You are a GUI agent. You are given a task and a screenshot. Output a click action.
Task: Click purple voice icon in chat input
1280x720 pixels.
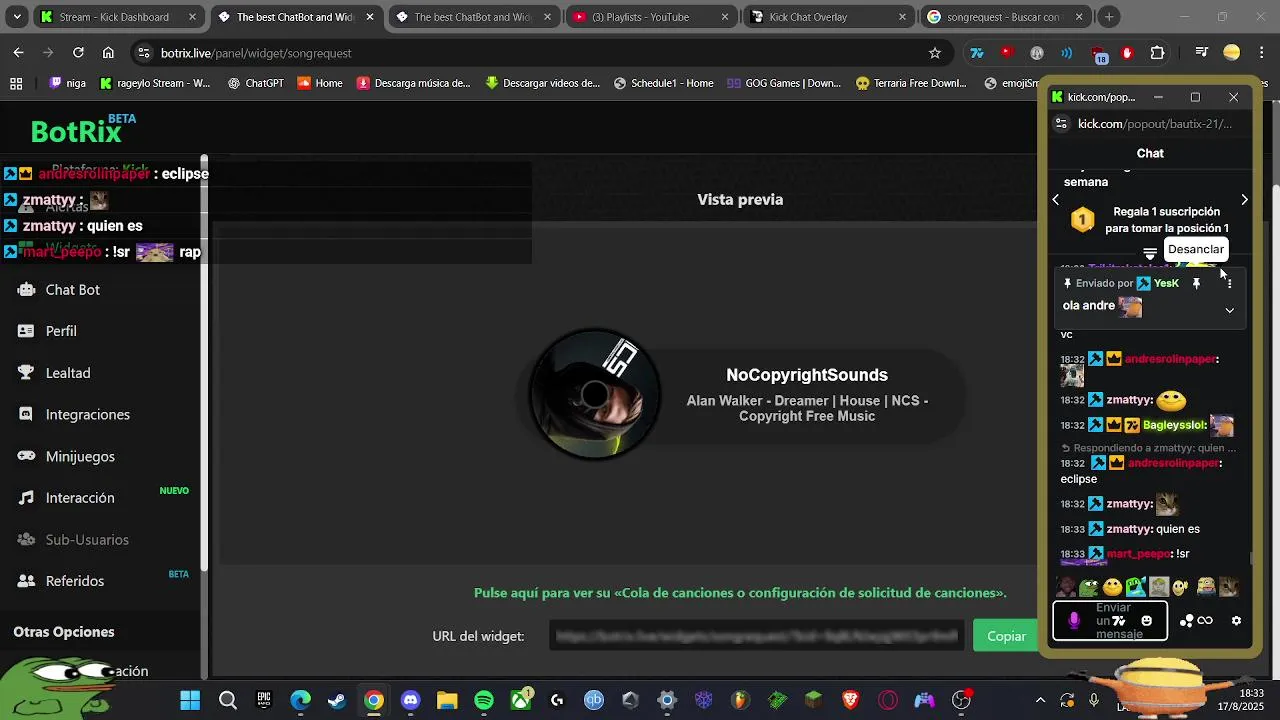(x=1074, y=621)
